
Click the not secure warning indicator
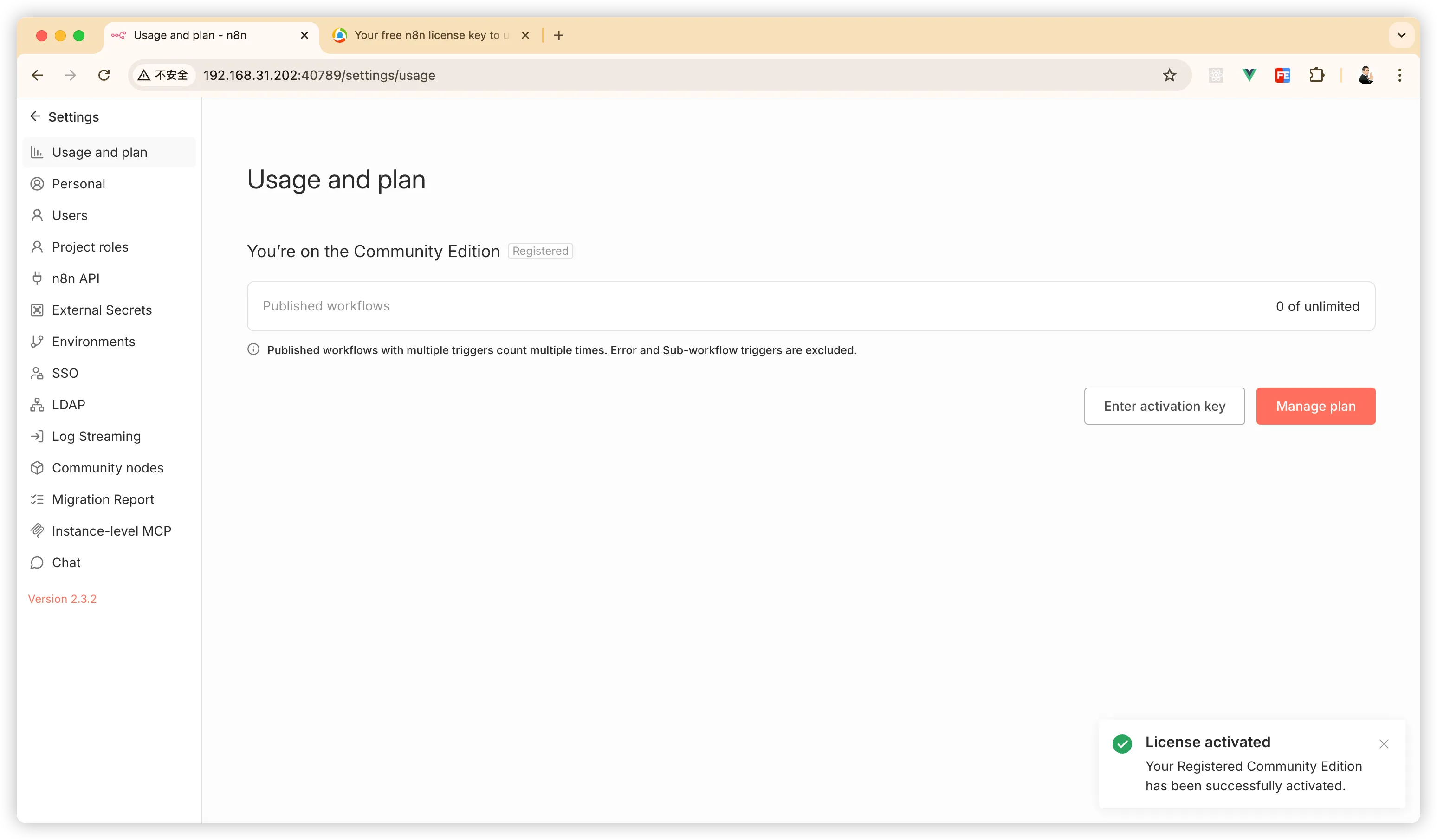click(x=163, y=75)
